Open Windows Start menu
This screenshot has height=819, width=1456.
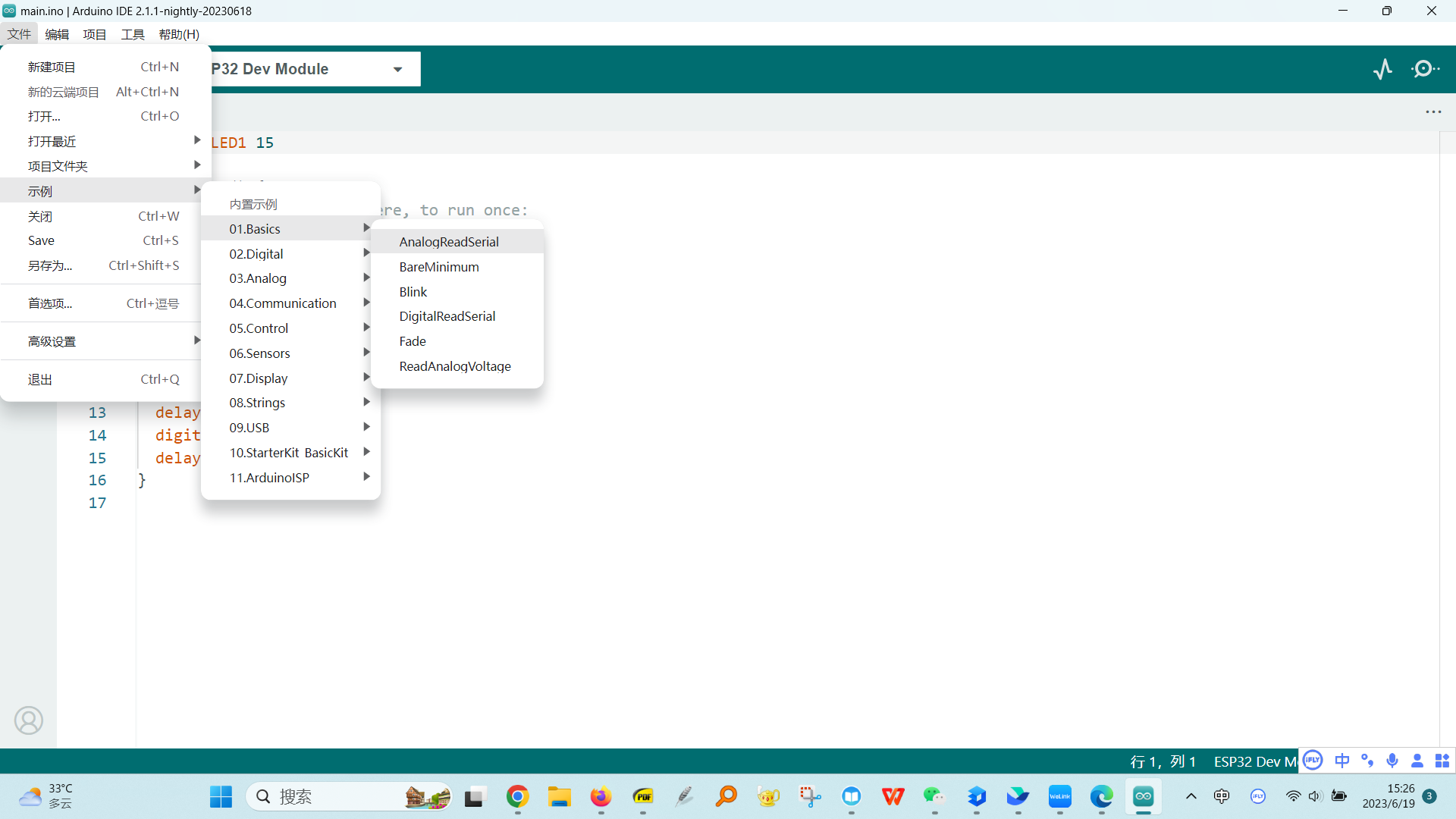click(x=221, y=796)
